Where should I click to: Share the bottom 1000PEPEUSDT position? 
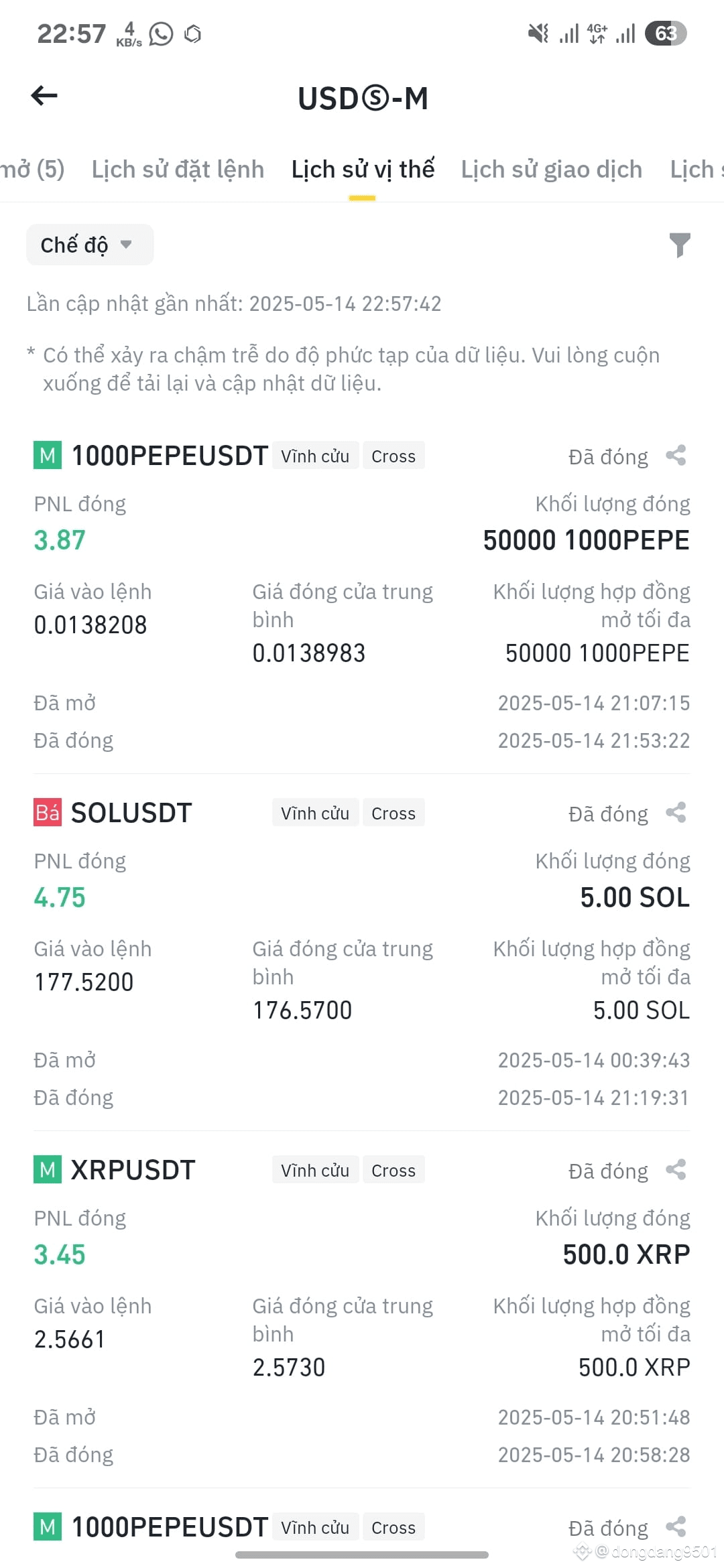pos(676,1527)
